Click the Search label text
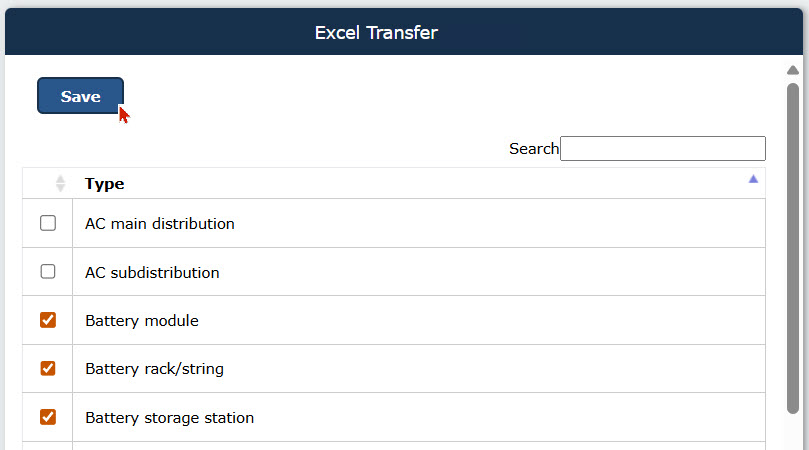This screenshot has width=809, height=450. [534, 149]
